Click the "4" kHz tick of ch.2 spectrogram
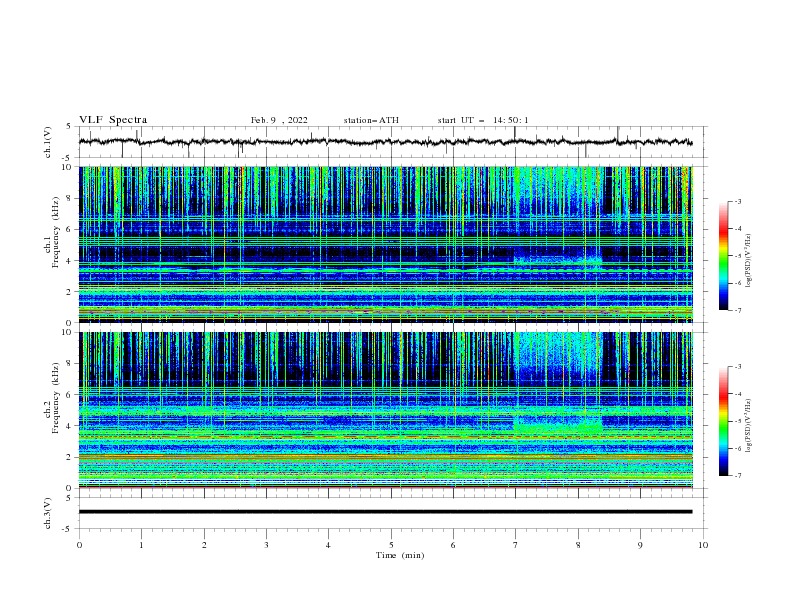 [x=70, y=426]
